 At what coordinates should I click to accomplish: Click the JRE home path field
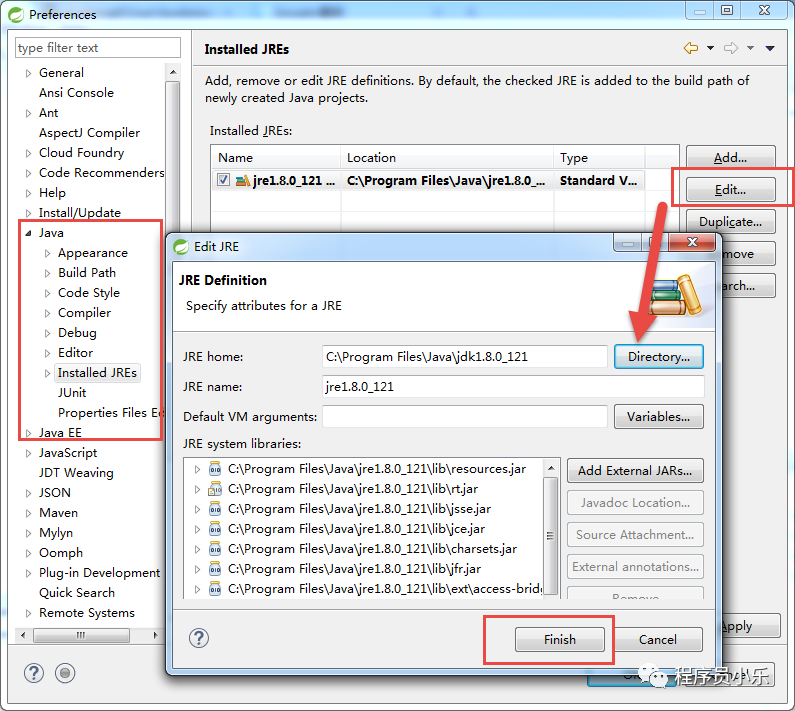click(x=464, y=357)
